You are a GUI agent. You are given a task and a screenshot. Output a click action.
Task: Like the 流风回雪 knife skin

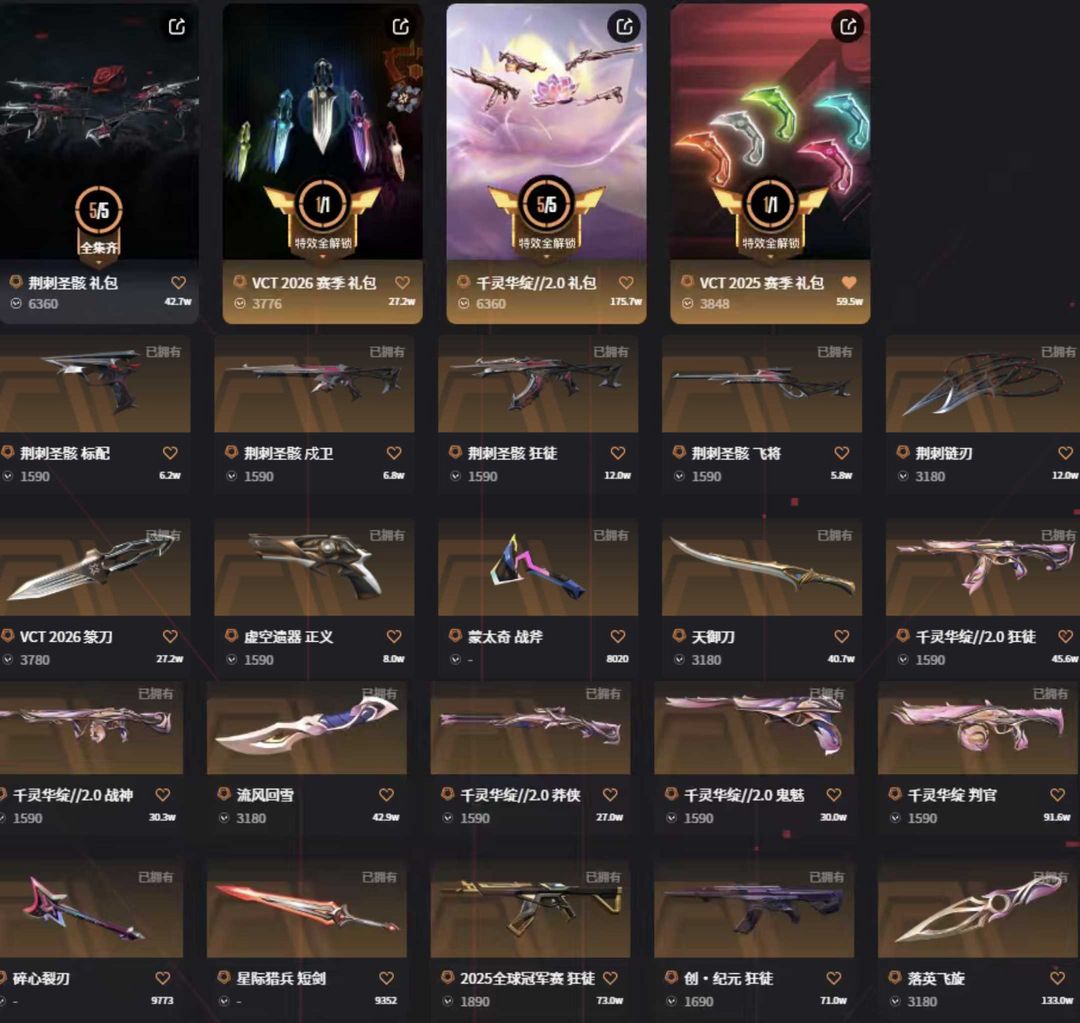click(386, 794)
